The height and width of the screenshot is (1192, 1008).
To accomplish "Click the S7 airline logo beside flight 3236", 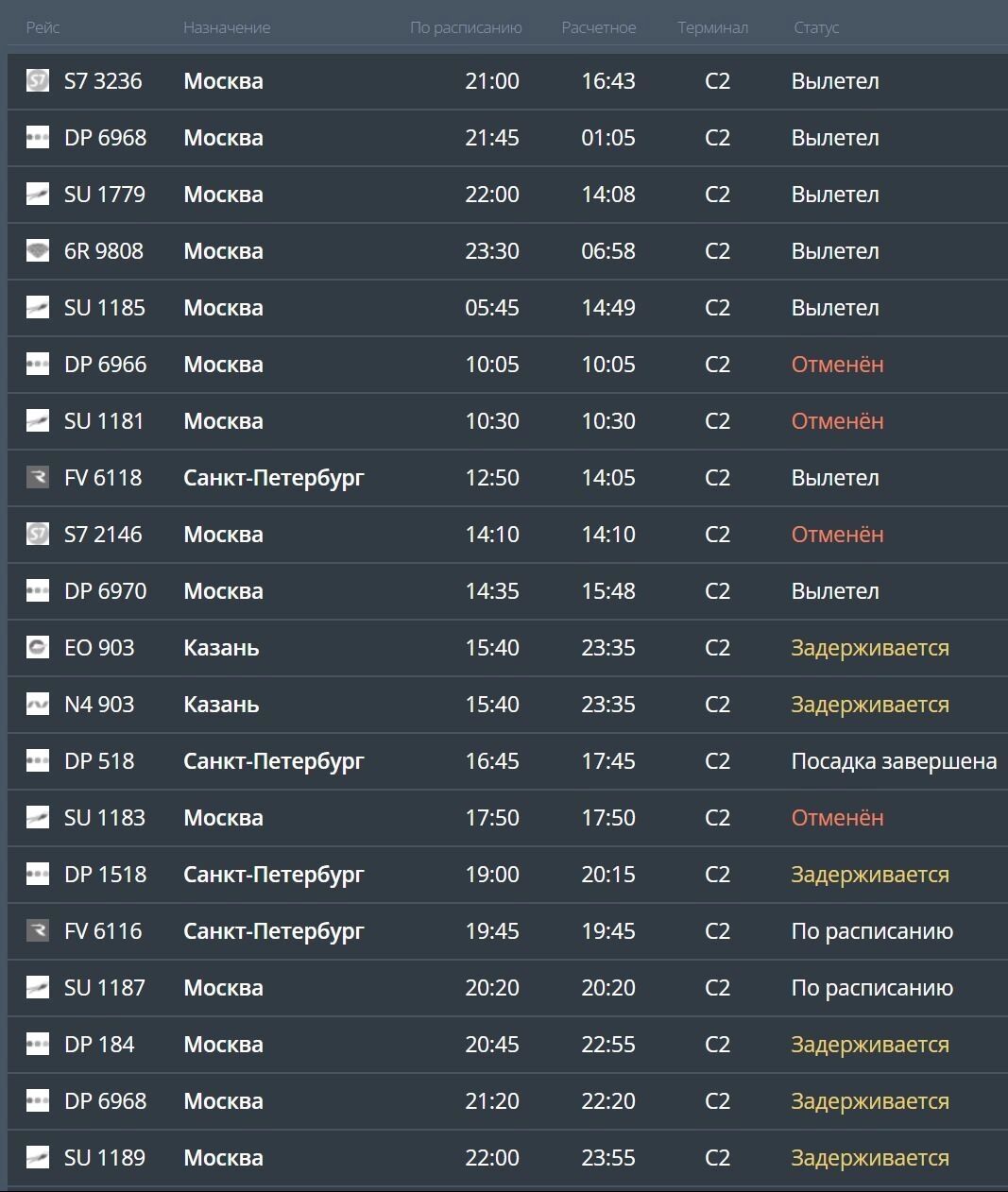I will 37,81.
